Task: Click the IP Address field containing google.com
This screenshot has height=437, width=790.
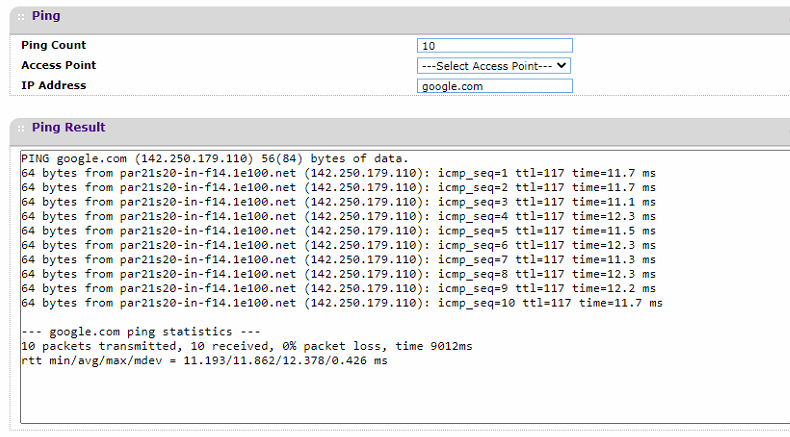Action: (495, 86)
